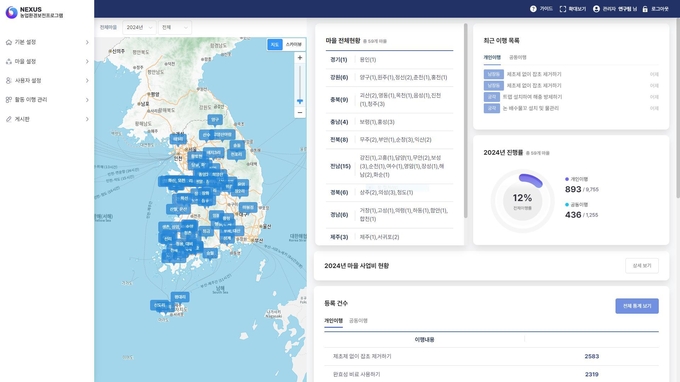680x382 pixels.
Task: Click the NEXUS logo icon
Action: tap(11, 12)
